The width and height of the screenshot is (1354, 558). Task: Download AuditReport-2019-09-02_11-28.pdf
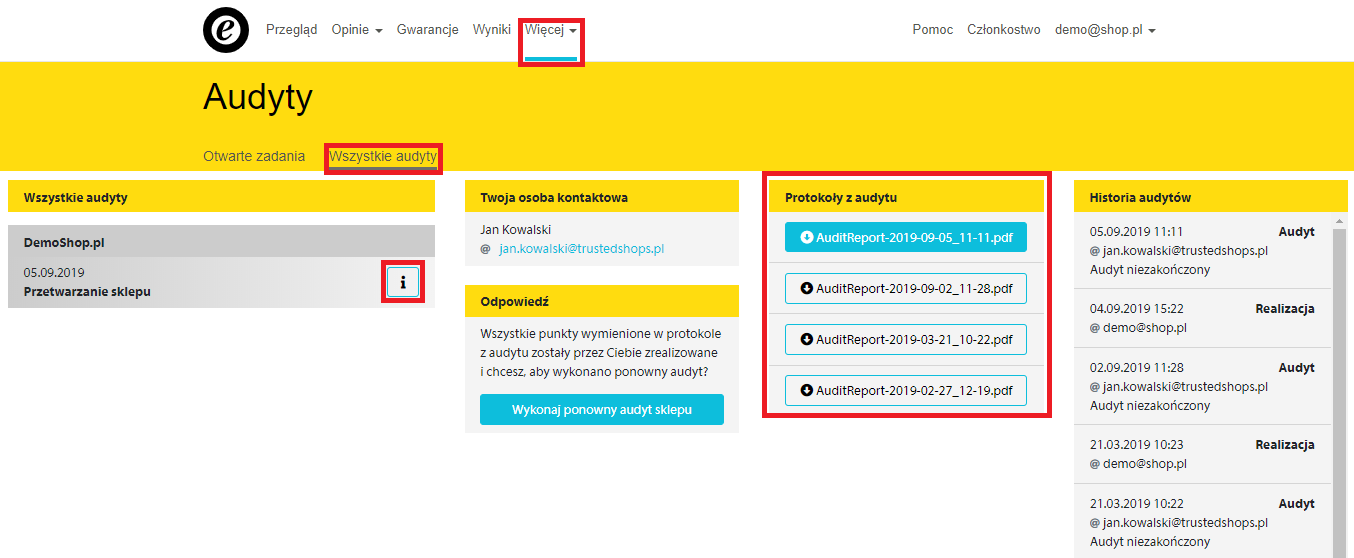point(906,288)
